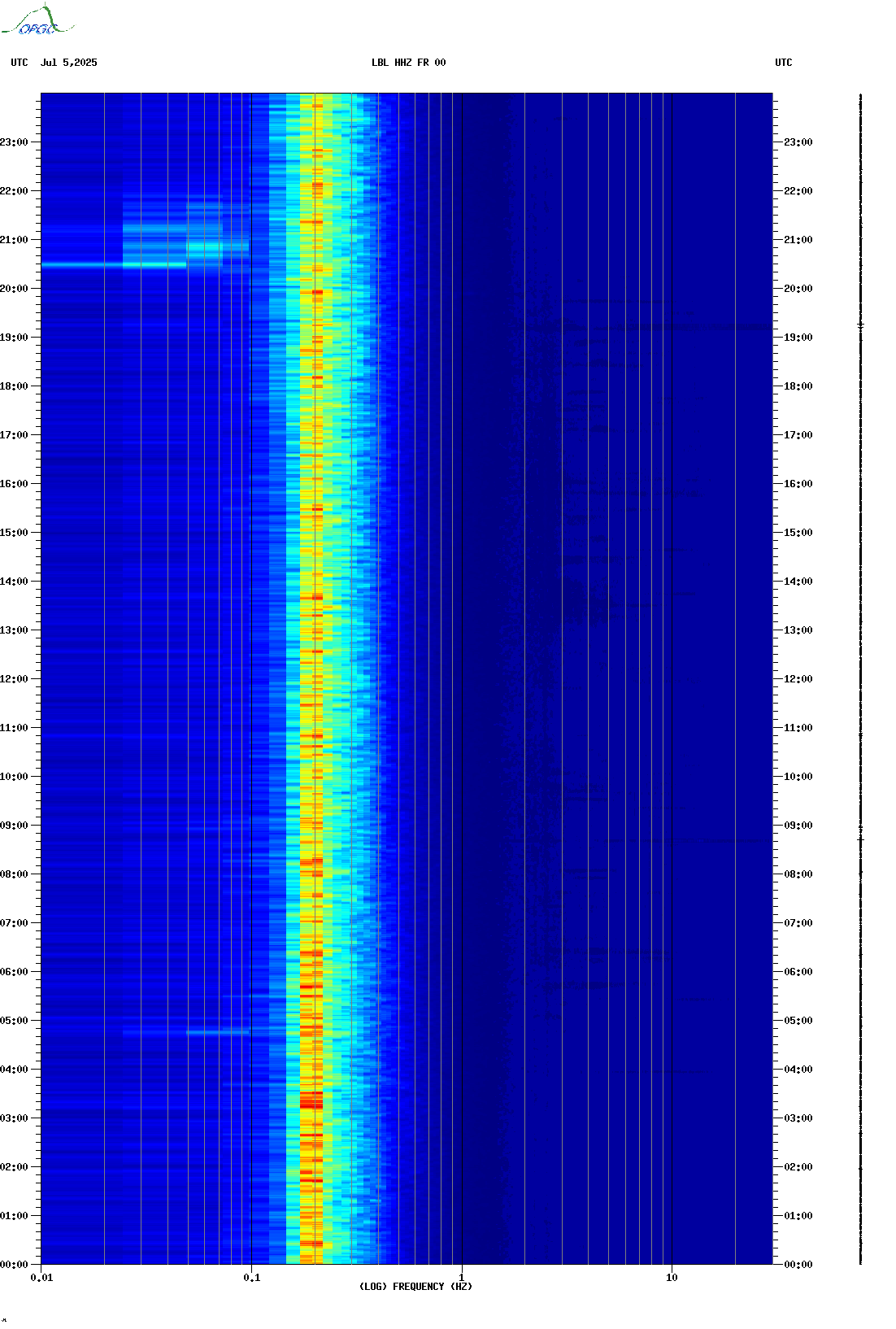Click 23:00 on the right time axis
Viewport: 896px width, 1329px height.
tap(798, 142)
